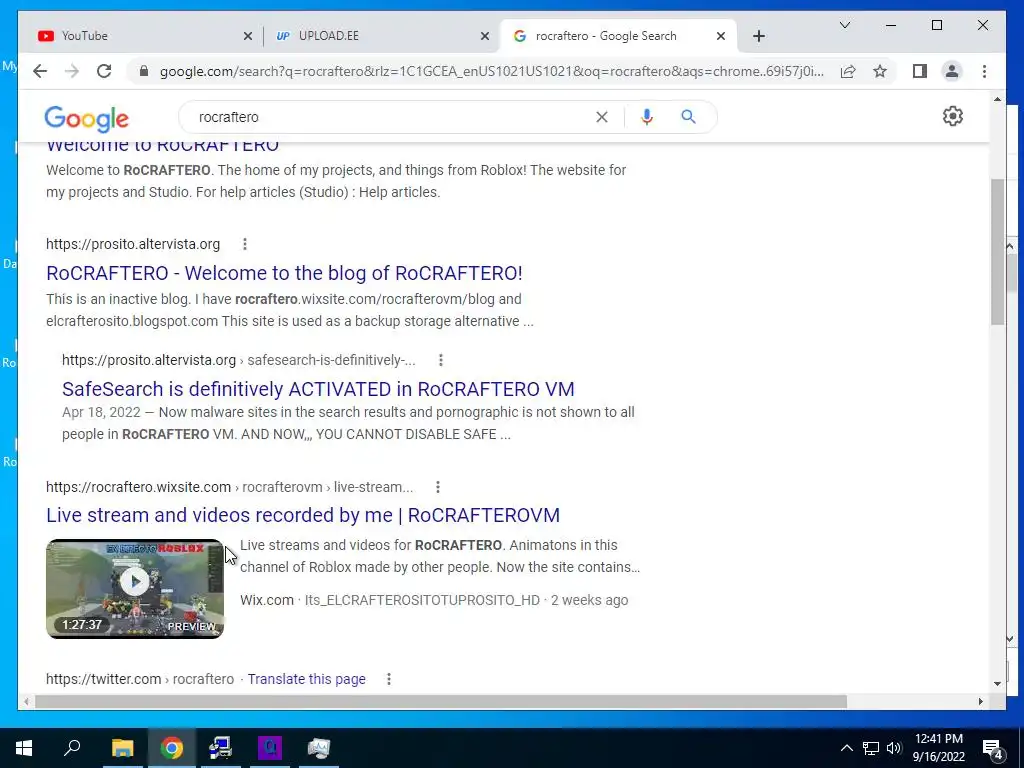Play the 1:27:37 video preview thumbnail

click(x=135, y=589)
